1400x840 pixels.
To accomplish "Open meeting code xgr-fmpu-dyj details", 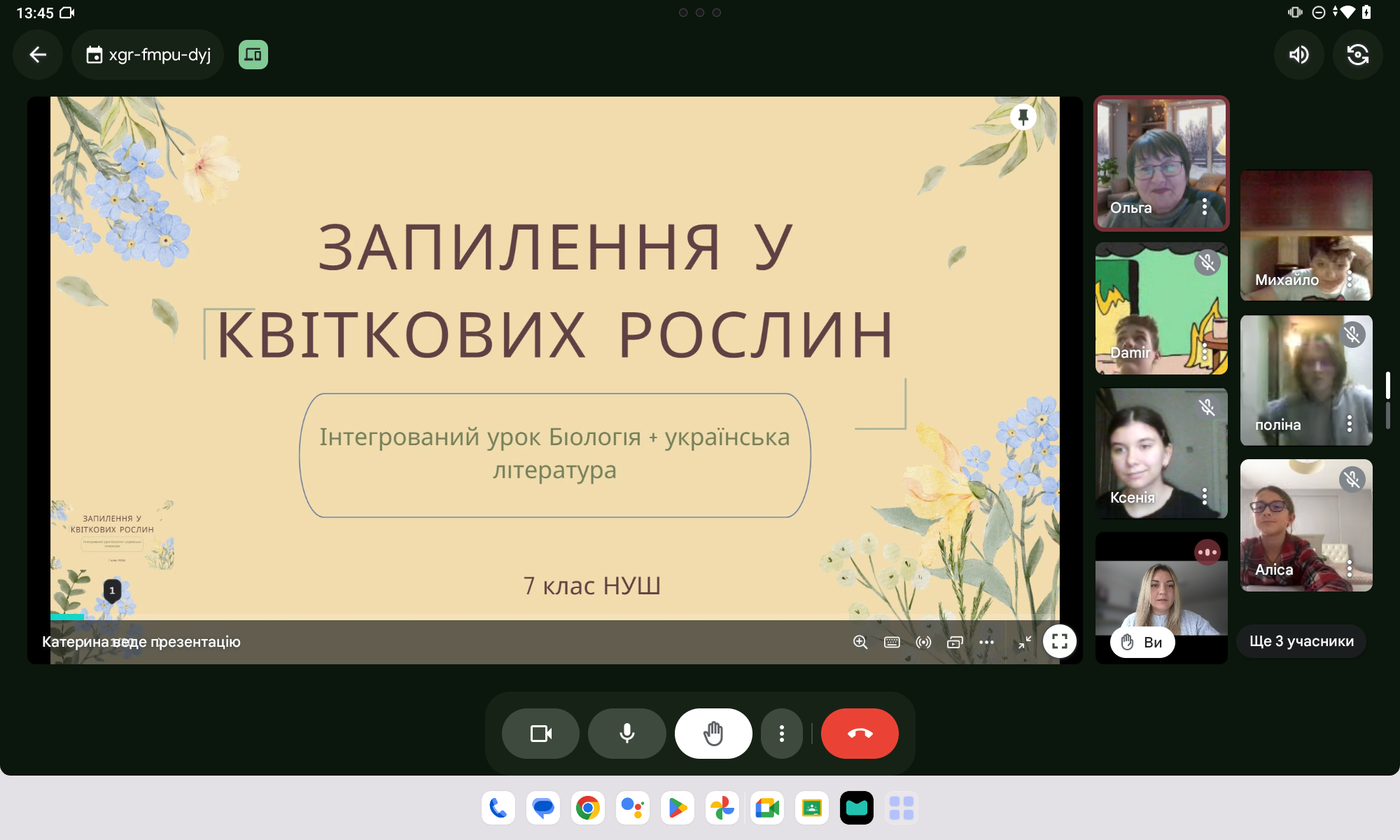I will tap(148, 55).
